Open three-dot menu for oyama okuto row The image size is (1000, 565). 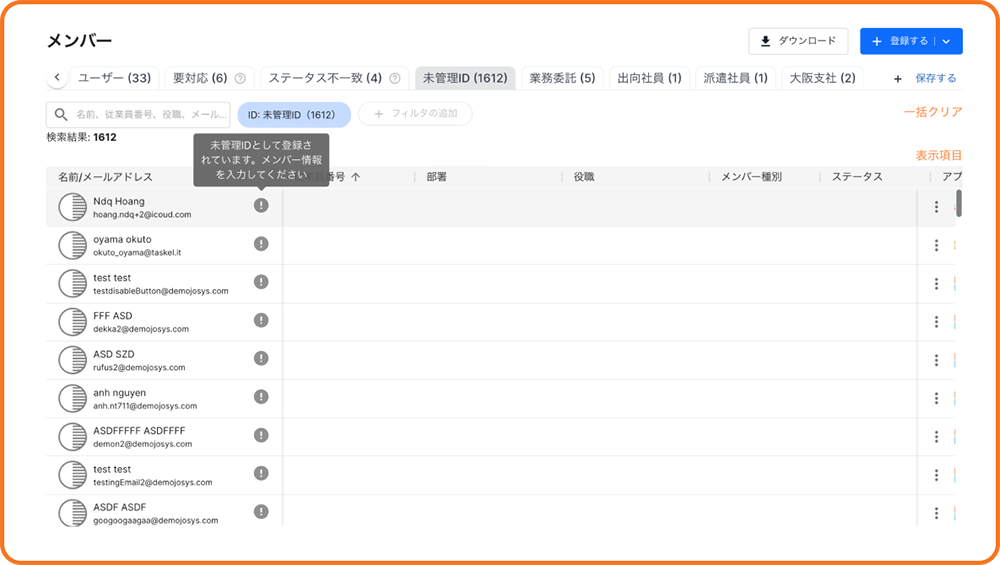tap(936, 245)
